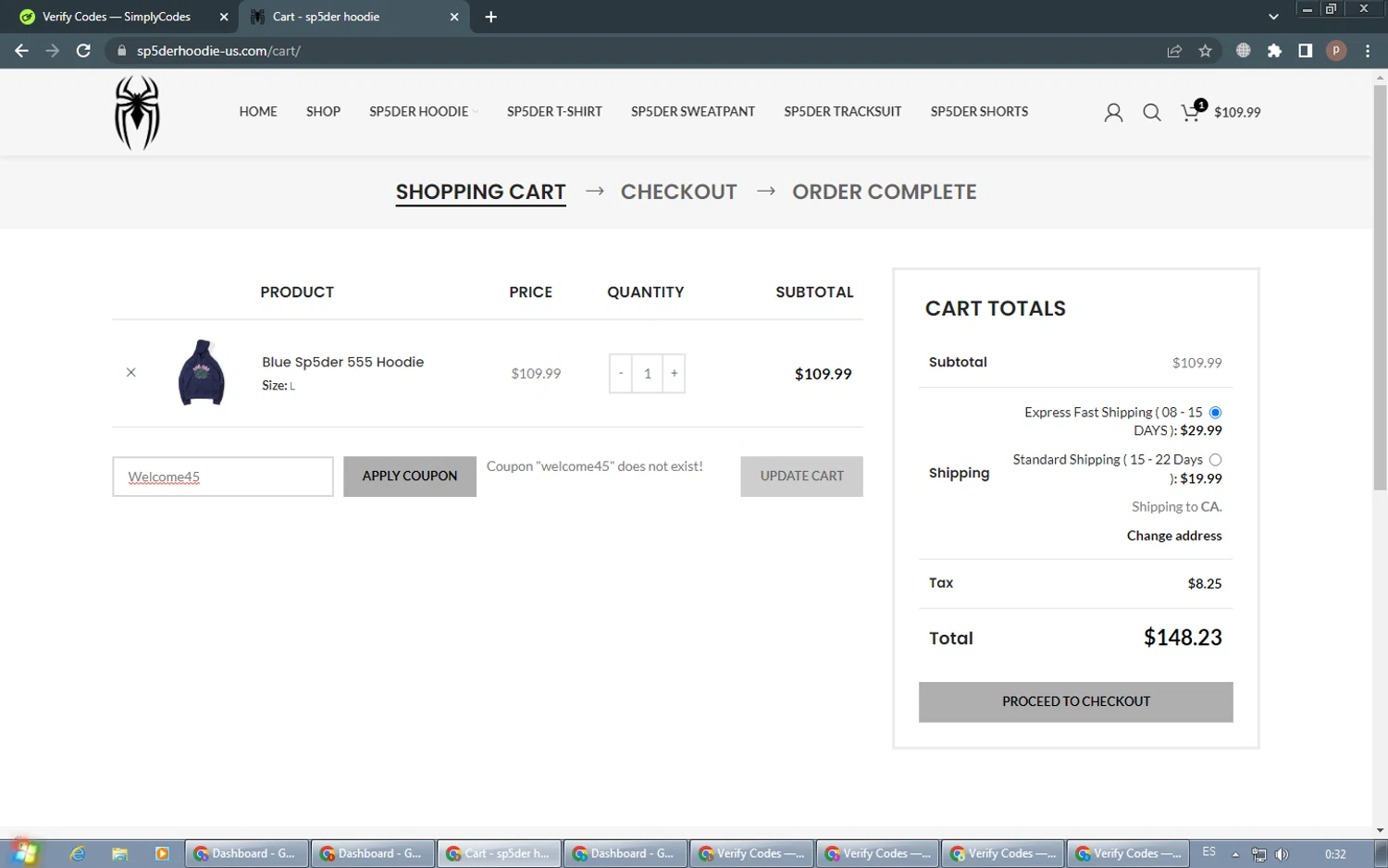The height and width of the screenshot is (868, 1388).
Task: Click the globe extension icon in toolbar
Action: [x=1243, y=51]
